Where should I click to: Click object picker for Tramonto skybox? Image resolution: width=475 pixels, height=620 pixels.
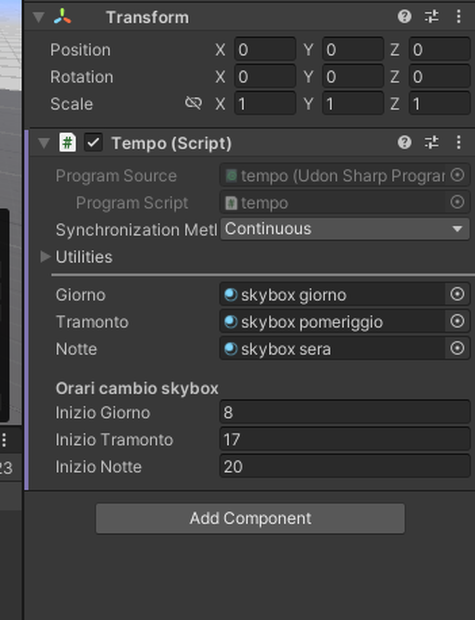click(x=457, y=321)
